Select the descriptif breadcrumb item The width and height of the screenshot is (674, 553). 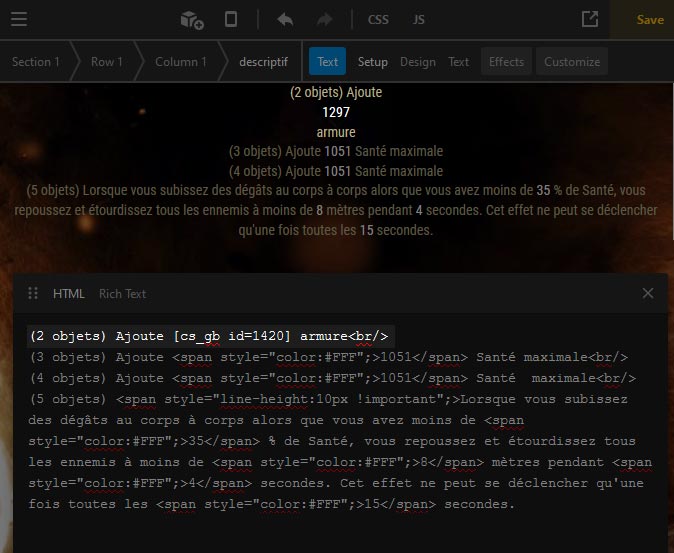263,62
